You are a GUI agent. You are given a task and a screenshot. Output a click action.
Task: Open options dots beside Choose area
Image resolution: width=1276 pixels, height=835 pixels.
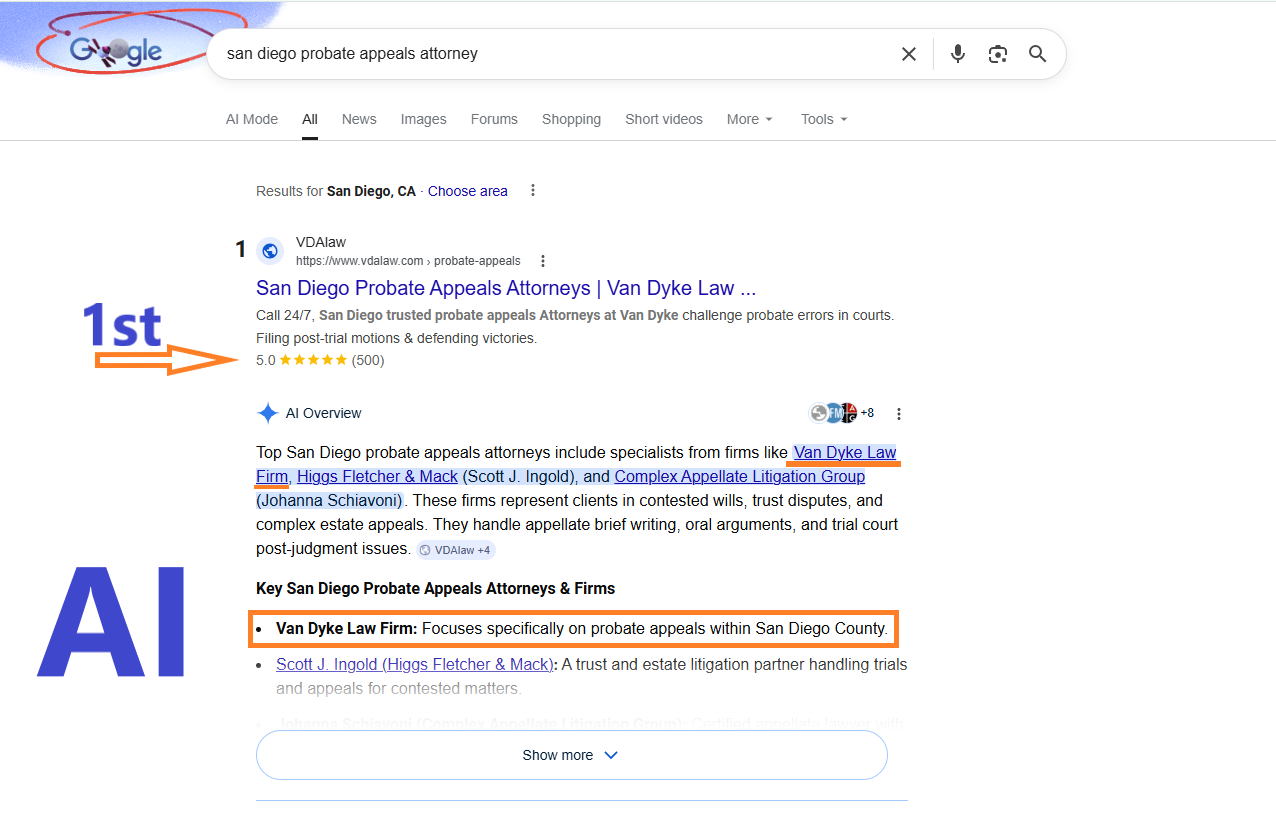click(x=533, y=190)
